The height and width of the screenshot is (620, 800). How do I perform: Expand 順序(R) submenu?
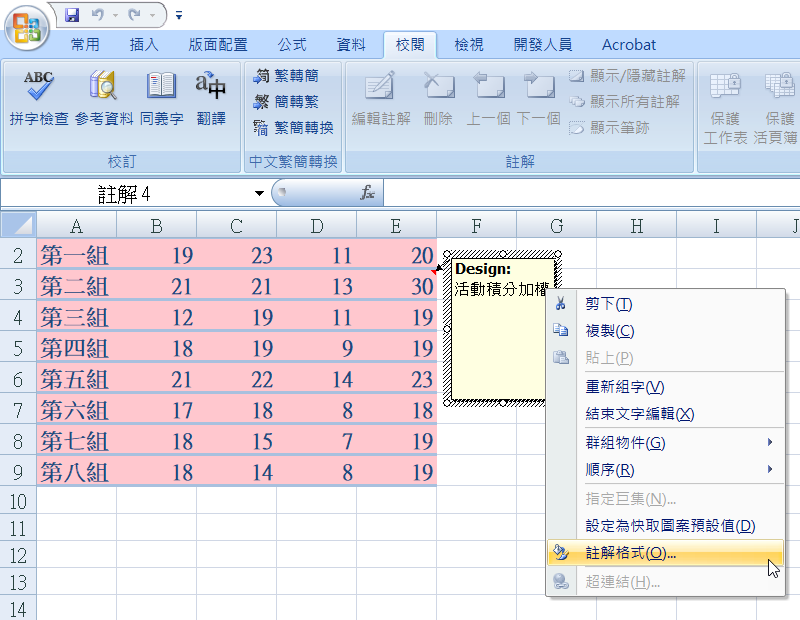tap(665, 469)
